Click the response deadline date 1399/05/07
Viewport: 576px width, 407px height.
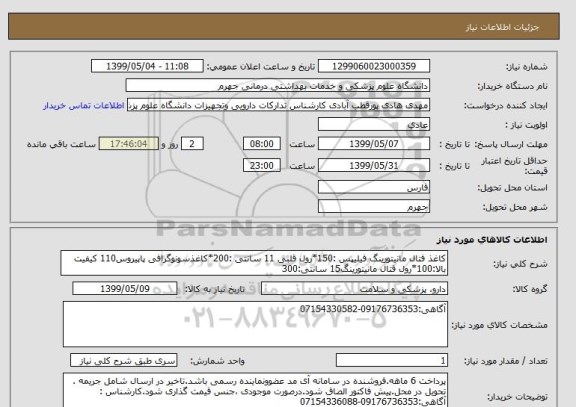click(x=374, y=144)
